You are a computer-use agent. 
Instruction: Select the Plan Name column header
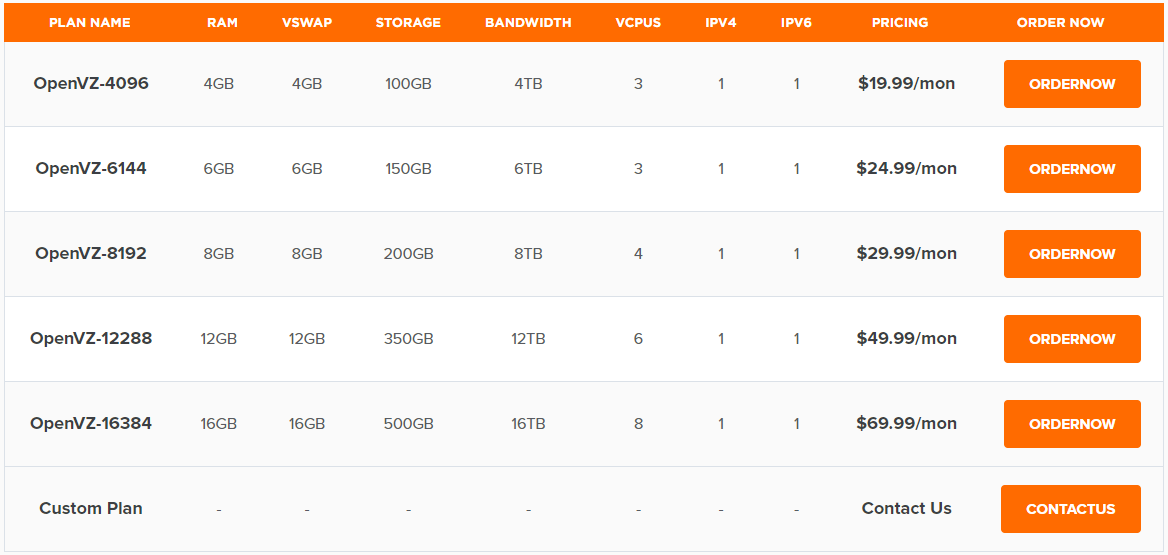click(x=90, y=22)
